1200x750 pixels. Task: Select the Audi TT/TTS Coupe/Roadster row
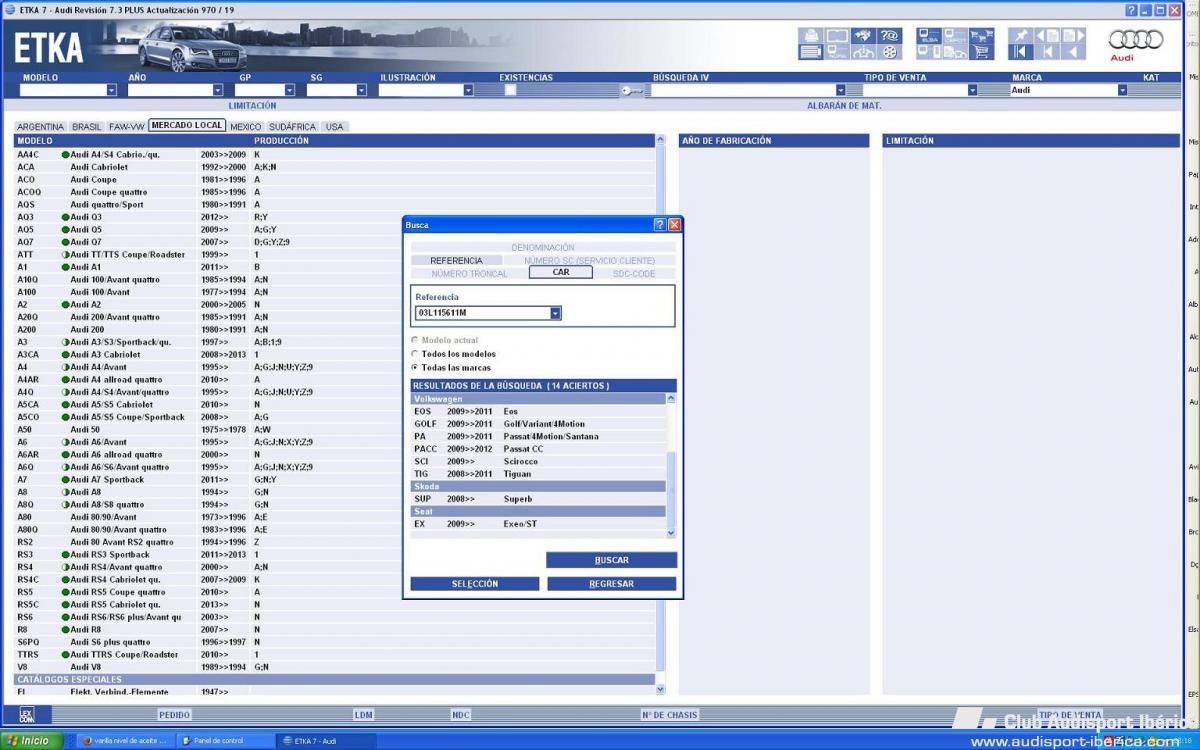coord(335,254)
